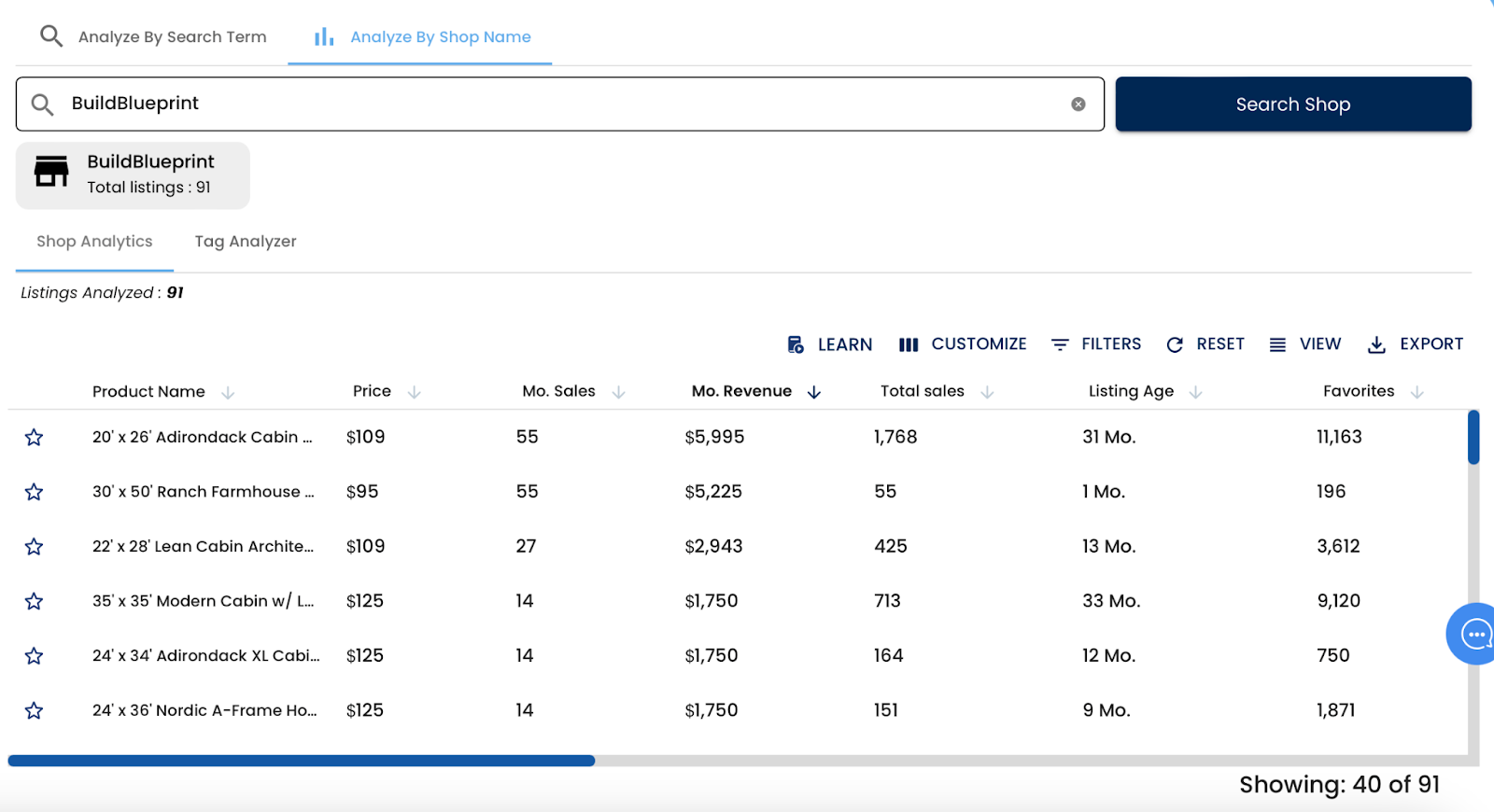
Task: Click the vertical table scrollbar thumb
Action: 1473,437
